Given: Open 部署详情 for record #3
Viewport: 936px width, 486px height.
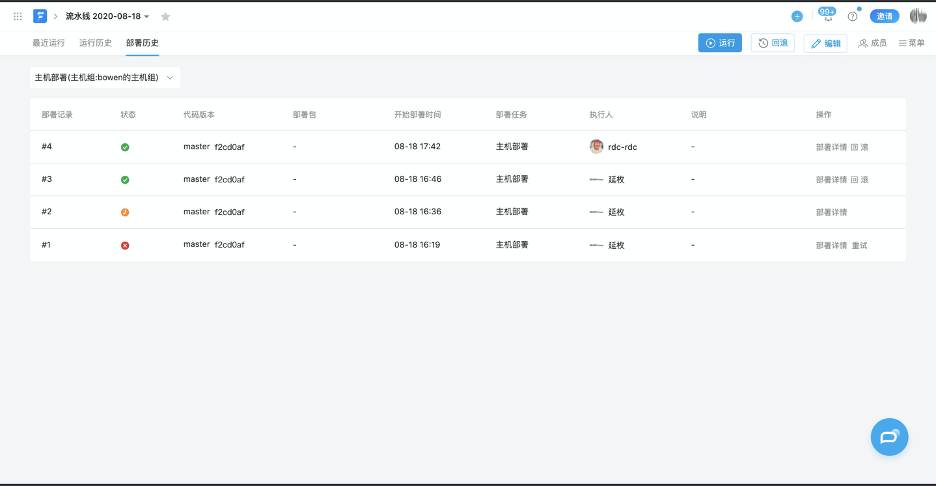Looking at the screenshot, I should pyautogui.click(x=832, y=180).
